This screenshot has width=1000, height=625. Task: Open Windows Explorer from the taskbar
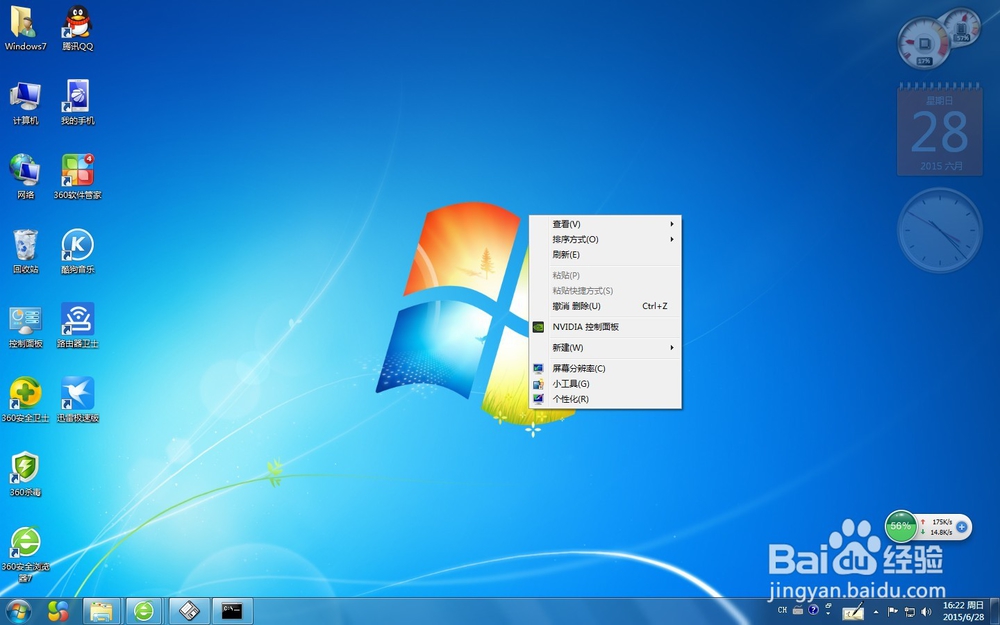click(x=101, y=611)
